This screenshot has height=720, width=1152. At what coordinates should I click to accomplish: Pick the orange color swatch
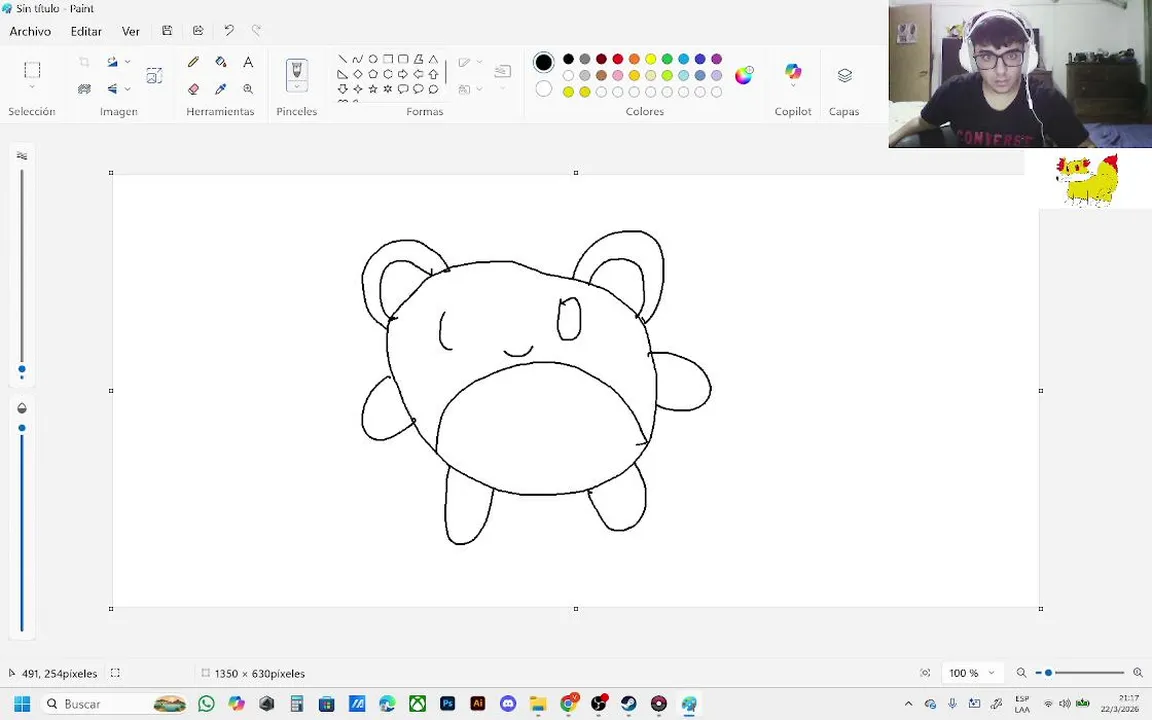pyautogui.click(x=634, y=59)
